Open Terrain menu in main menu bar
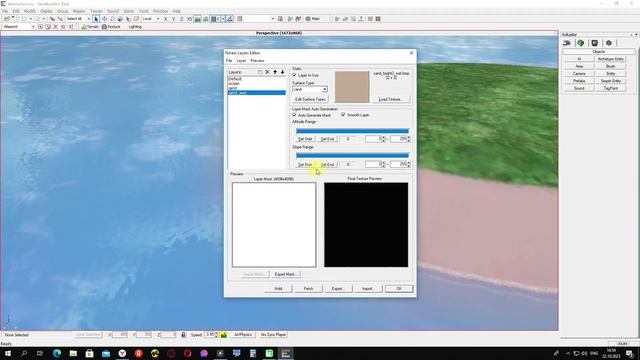 96,11
